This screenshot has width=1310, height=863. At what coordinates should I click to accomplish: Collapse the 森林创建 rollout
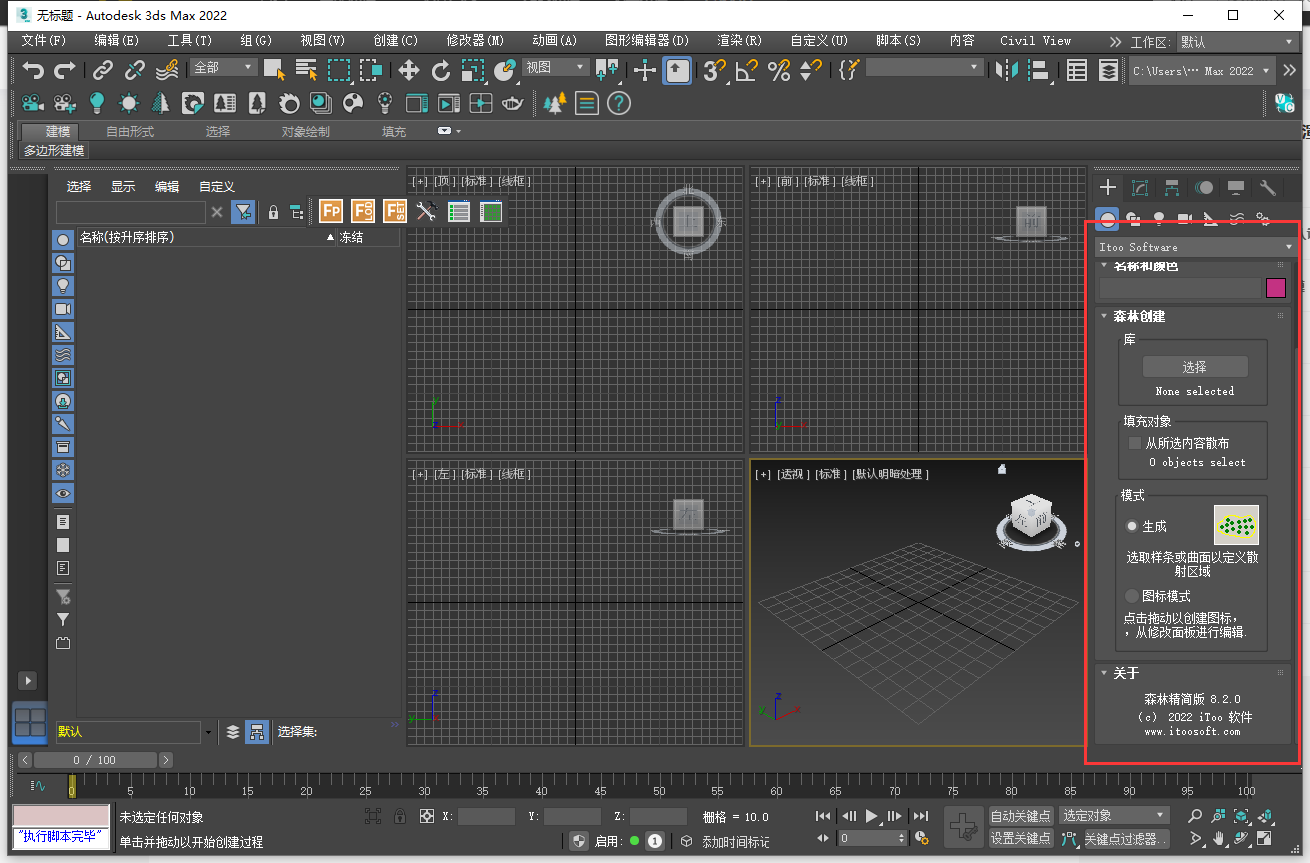click(1103, 316)
